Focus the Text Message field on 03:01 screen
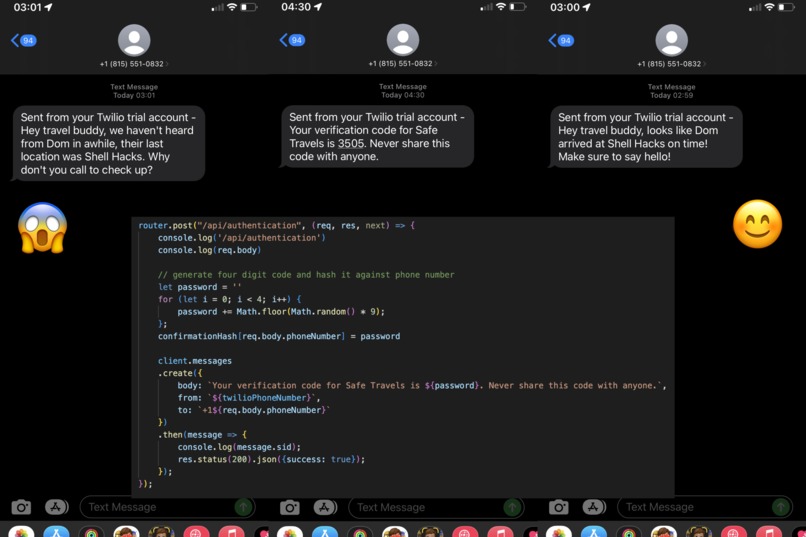Screen dimensions: 806x537 tap(168, 507)
